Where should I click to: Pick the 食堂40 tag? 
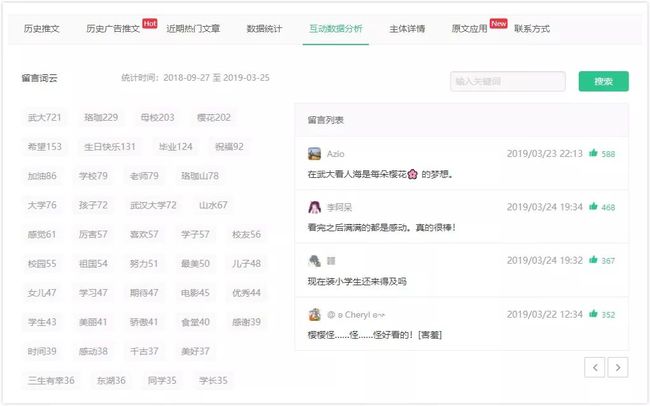195,322
